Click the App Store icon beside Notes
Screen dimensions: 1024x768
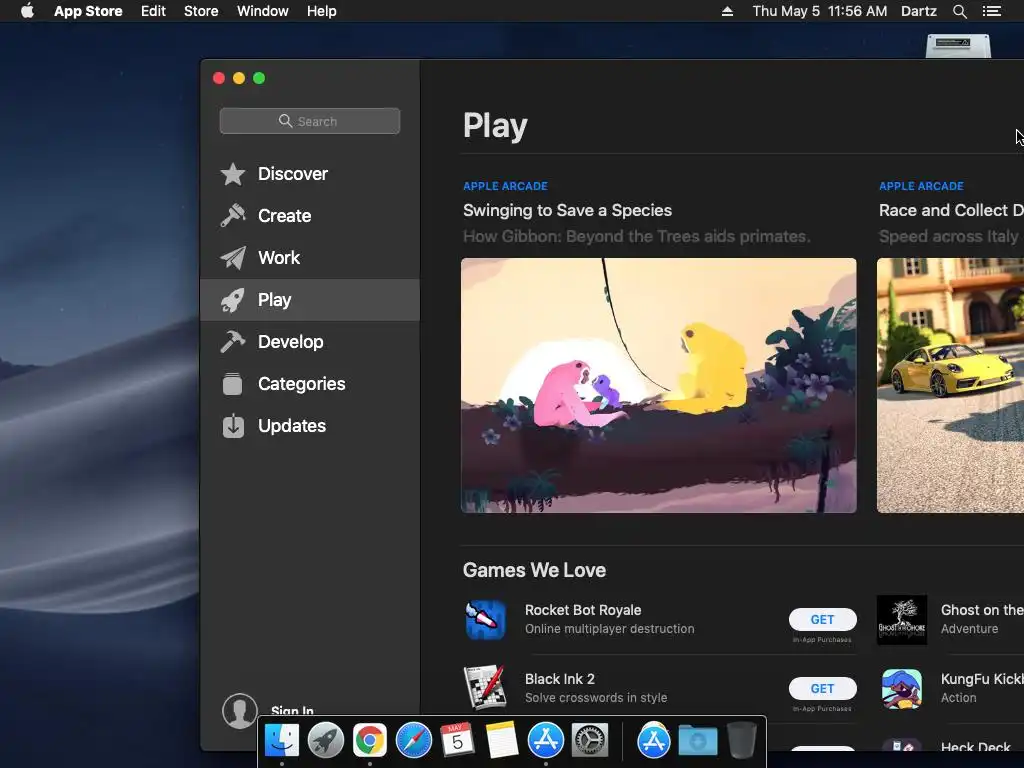pyautogui.click(x=545, y=741)
